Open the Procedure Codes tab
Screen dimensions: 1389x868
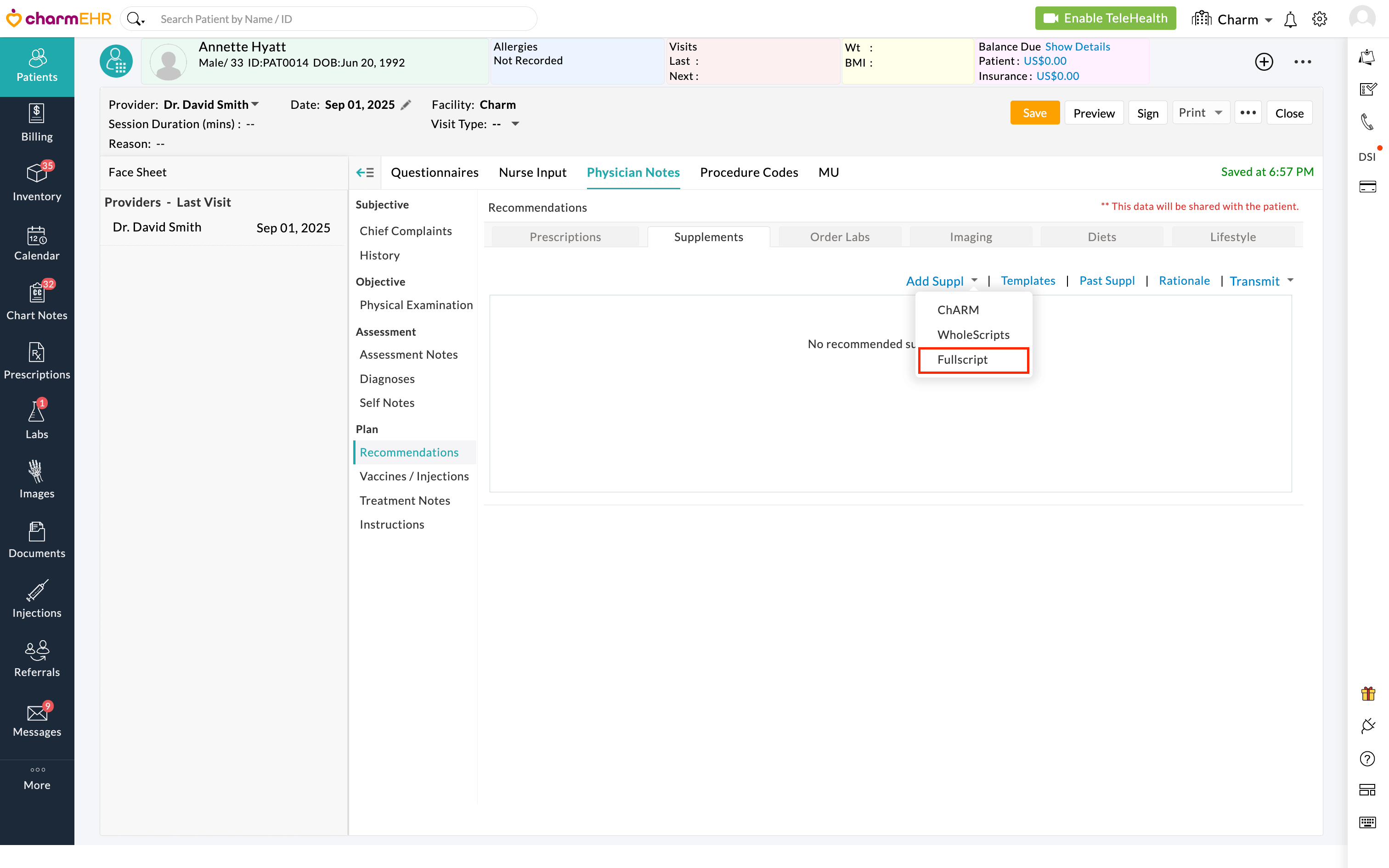748,172
